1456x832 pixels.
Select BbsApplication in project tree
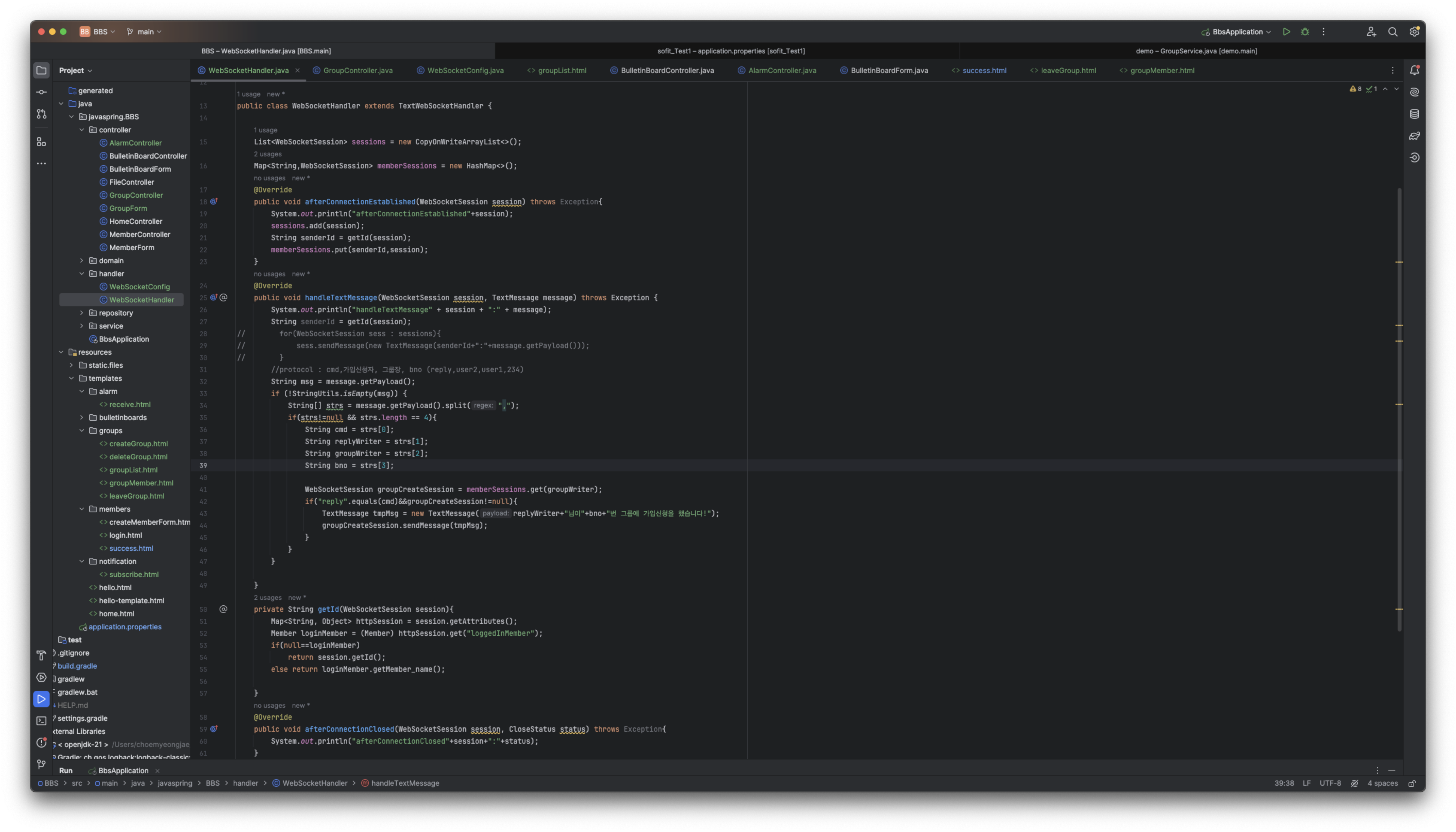point(123,339)
